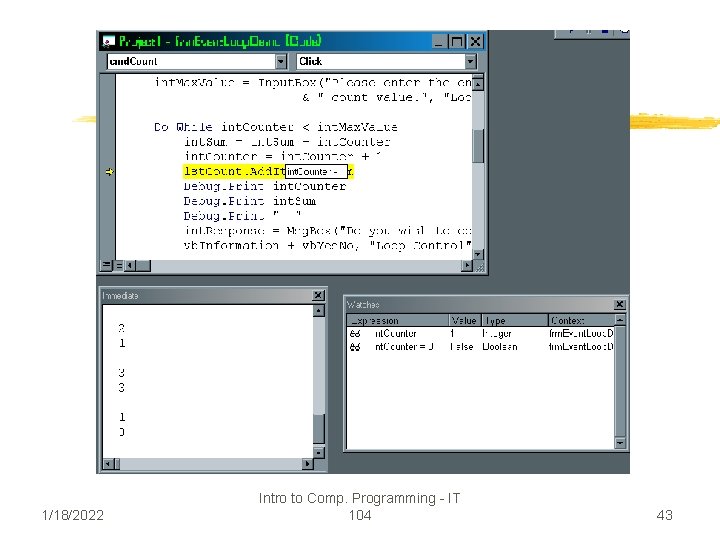Image resolution: width=720 pixels, height=540 pixels.
Task: Click the intCounter = intCounter + 1 line
Action: (282, 157)
